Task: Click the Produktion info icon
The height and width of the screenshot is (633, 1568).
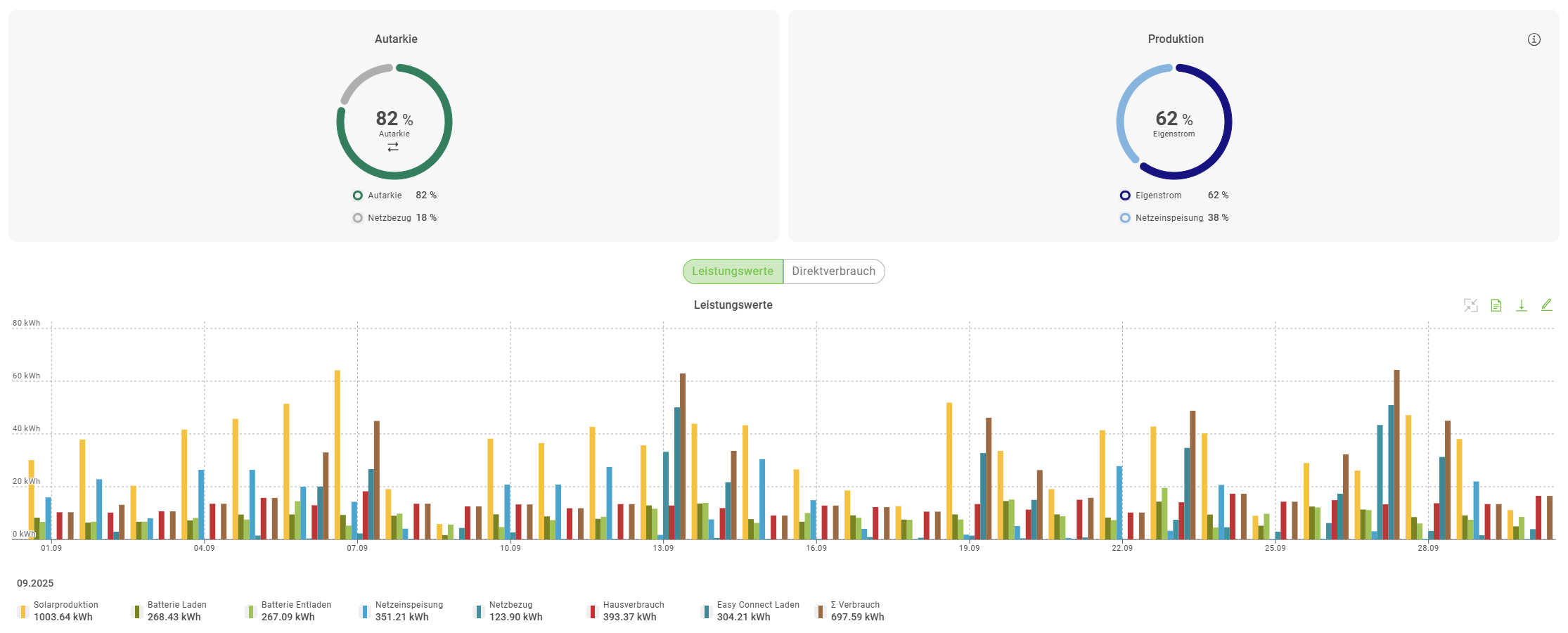Action: (1534, 39)
